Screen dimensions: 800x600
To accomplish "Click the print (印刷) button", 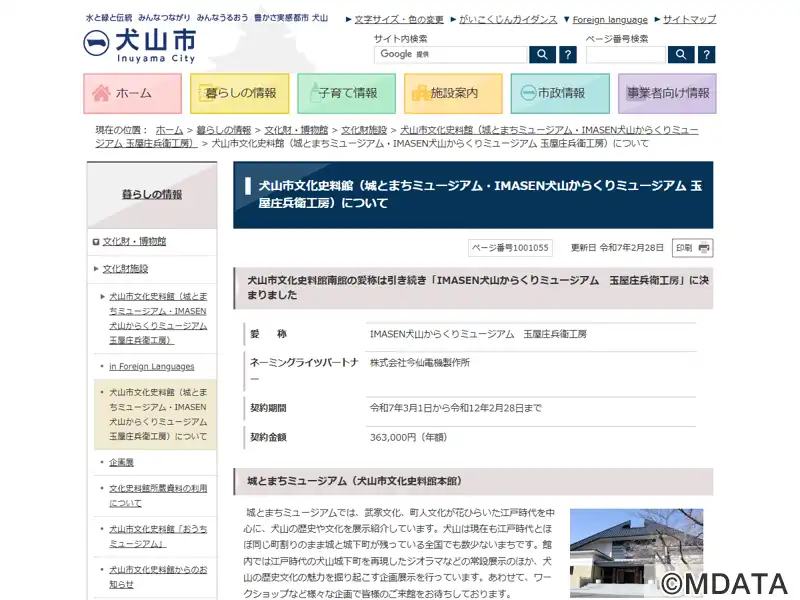I will pyautogui.click(x=692, y=248).
